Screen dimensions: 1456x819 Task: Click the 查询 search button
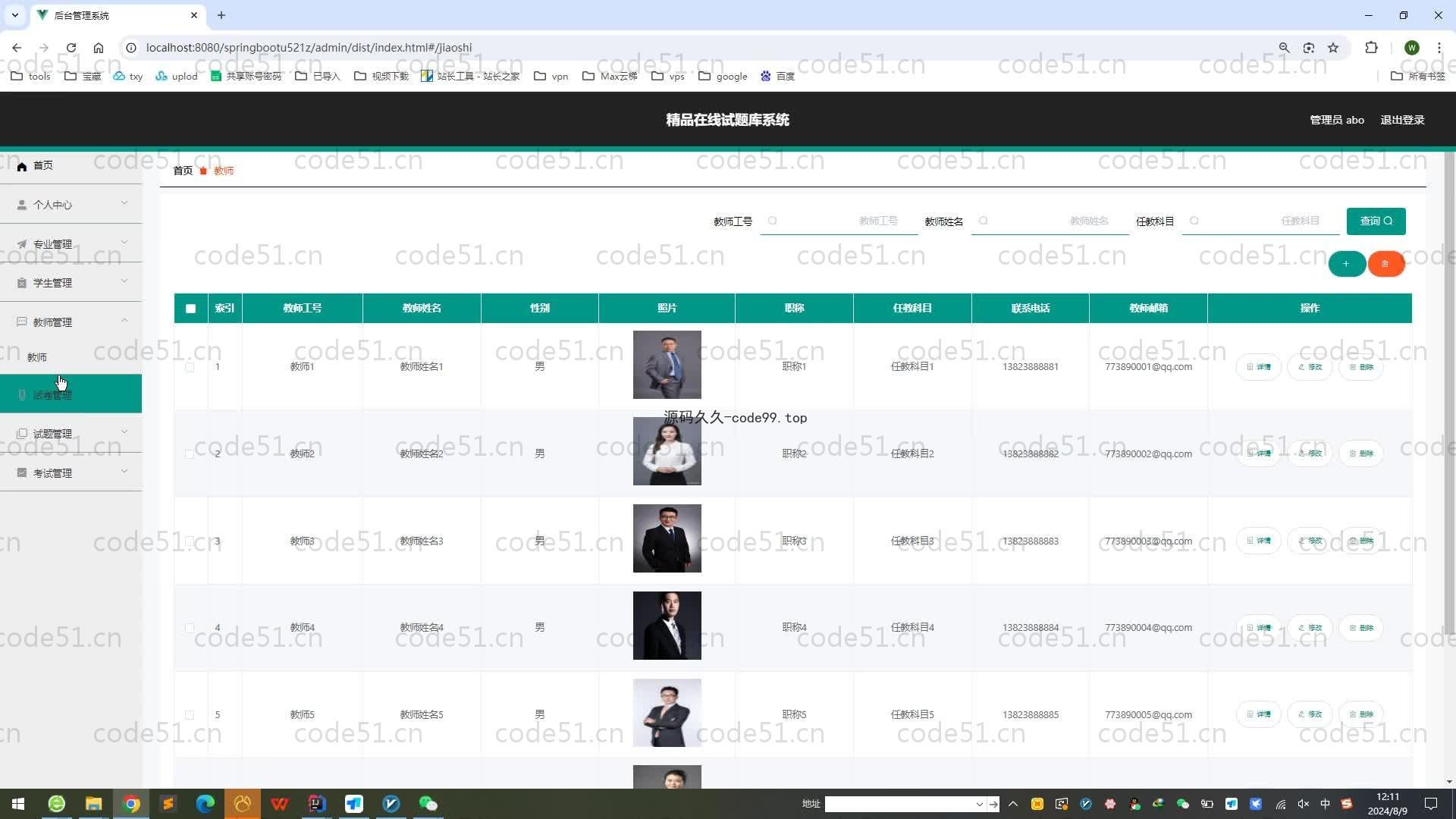(x=1376, y=221)
